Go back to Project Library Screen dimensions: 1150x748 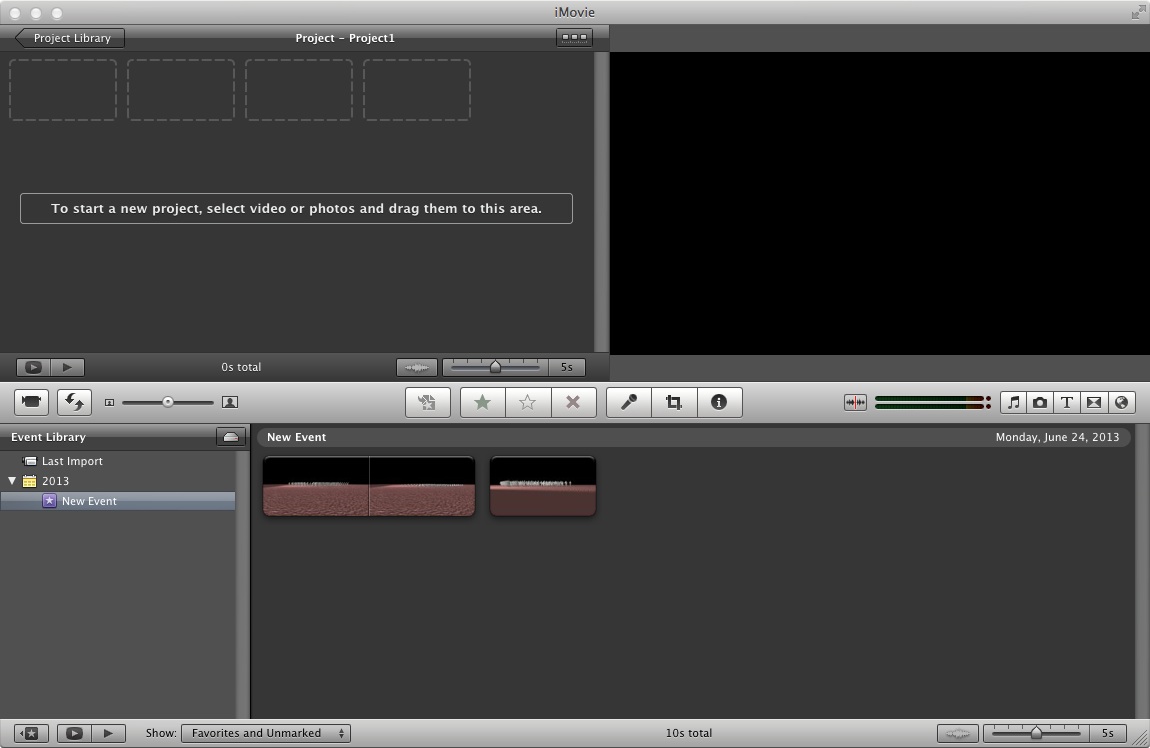[70, 38]
